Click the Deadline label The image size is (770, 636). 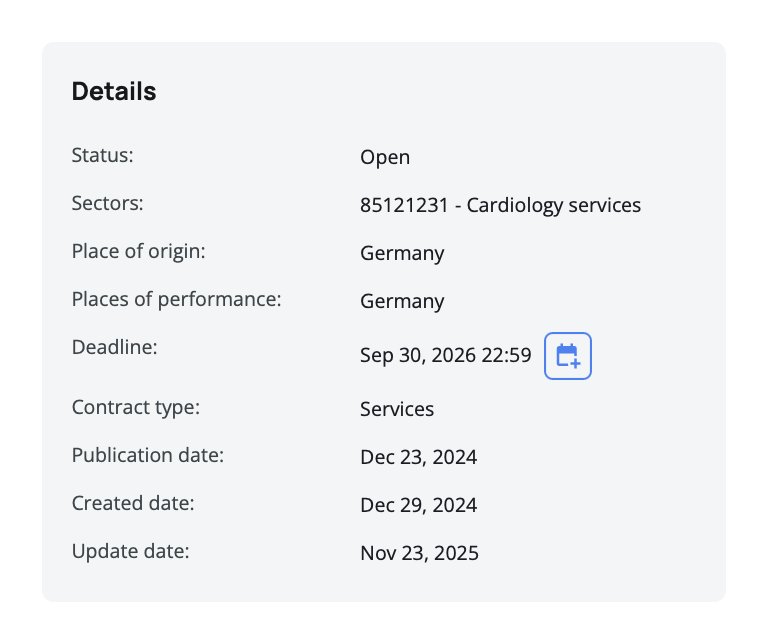(115, 347)
